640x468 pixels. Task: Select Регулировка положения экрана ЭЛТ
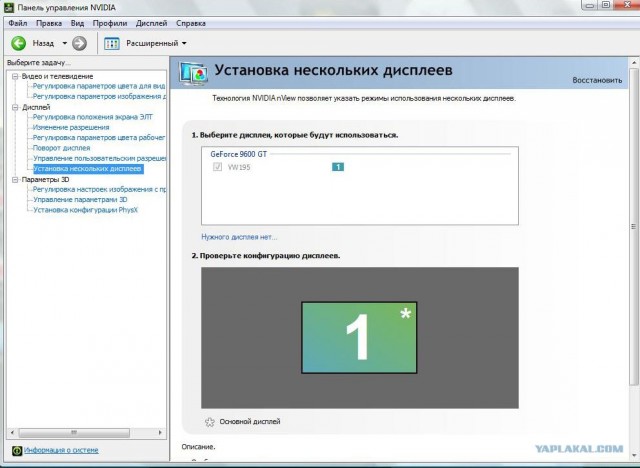[93, 117]
